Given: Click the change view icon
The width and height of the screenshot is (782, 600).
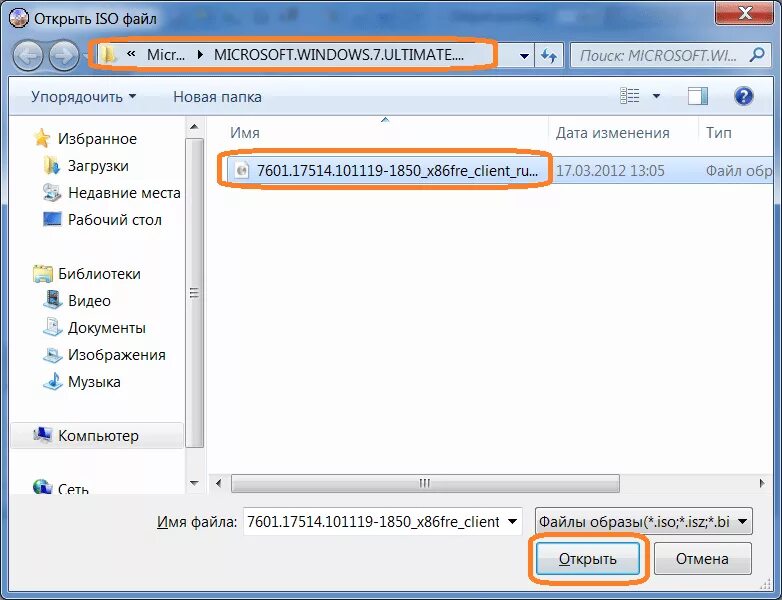Looking at the screenshot, I should [x=629, y=95].
